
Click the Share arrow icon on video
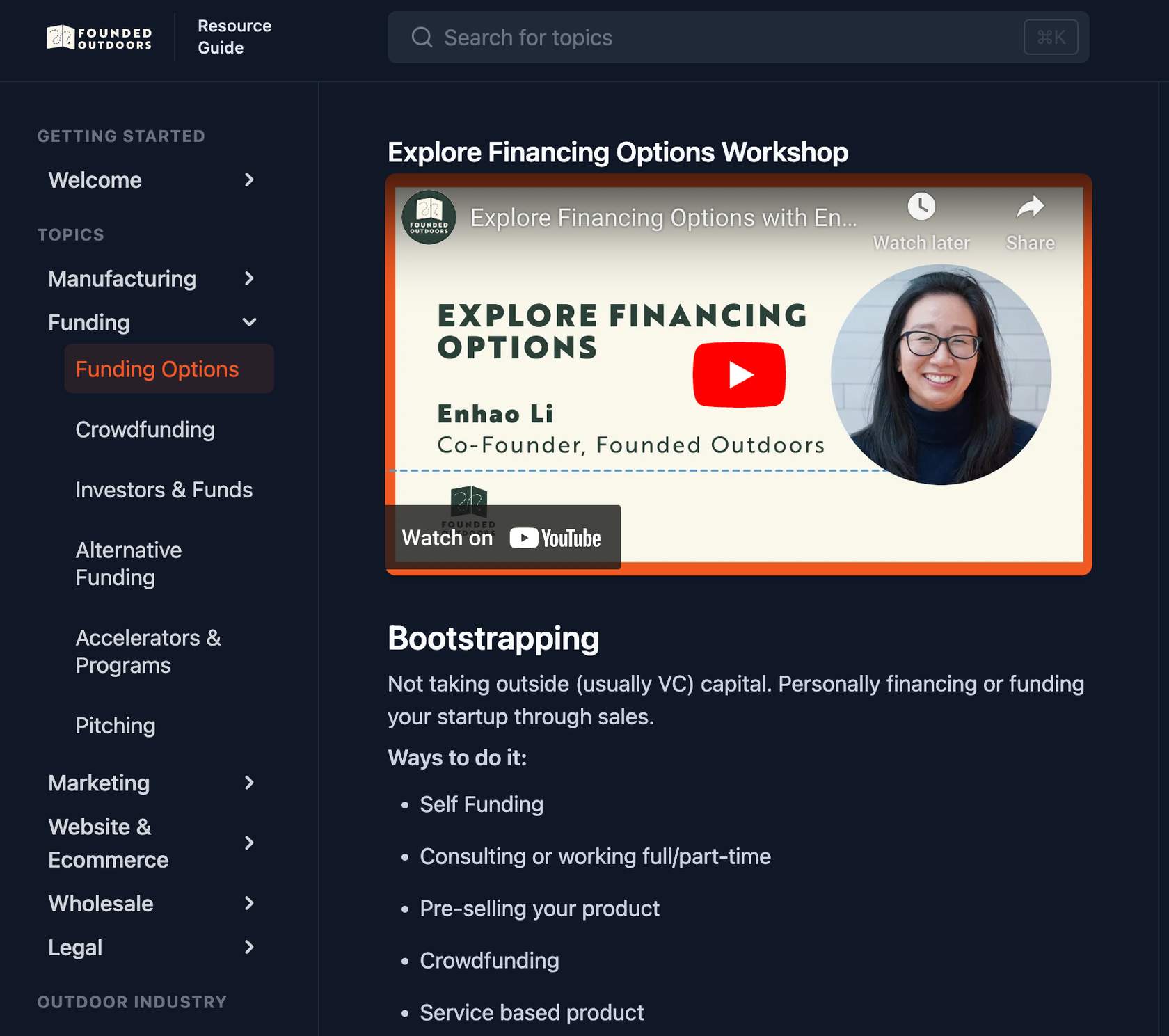pos(1031,207)
